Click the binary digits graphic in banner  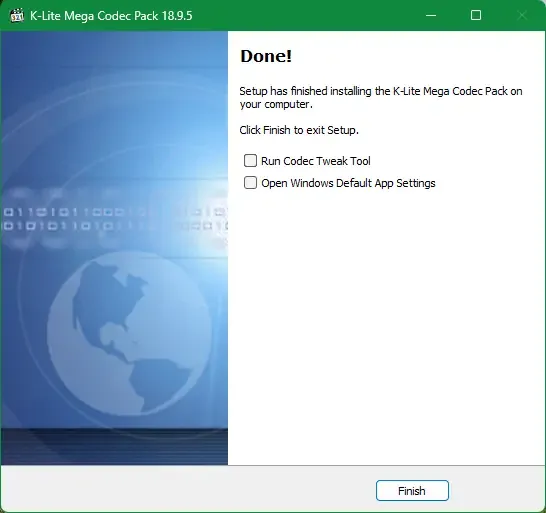[114, 219]
